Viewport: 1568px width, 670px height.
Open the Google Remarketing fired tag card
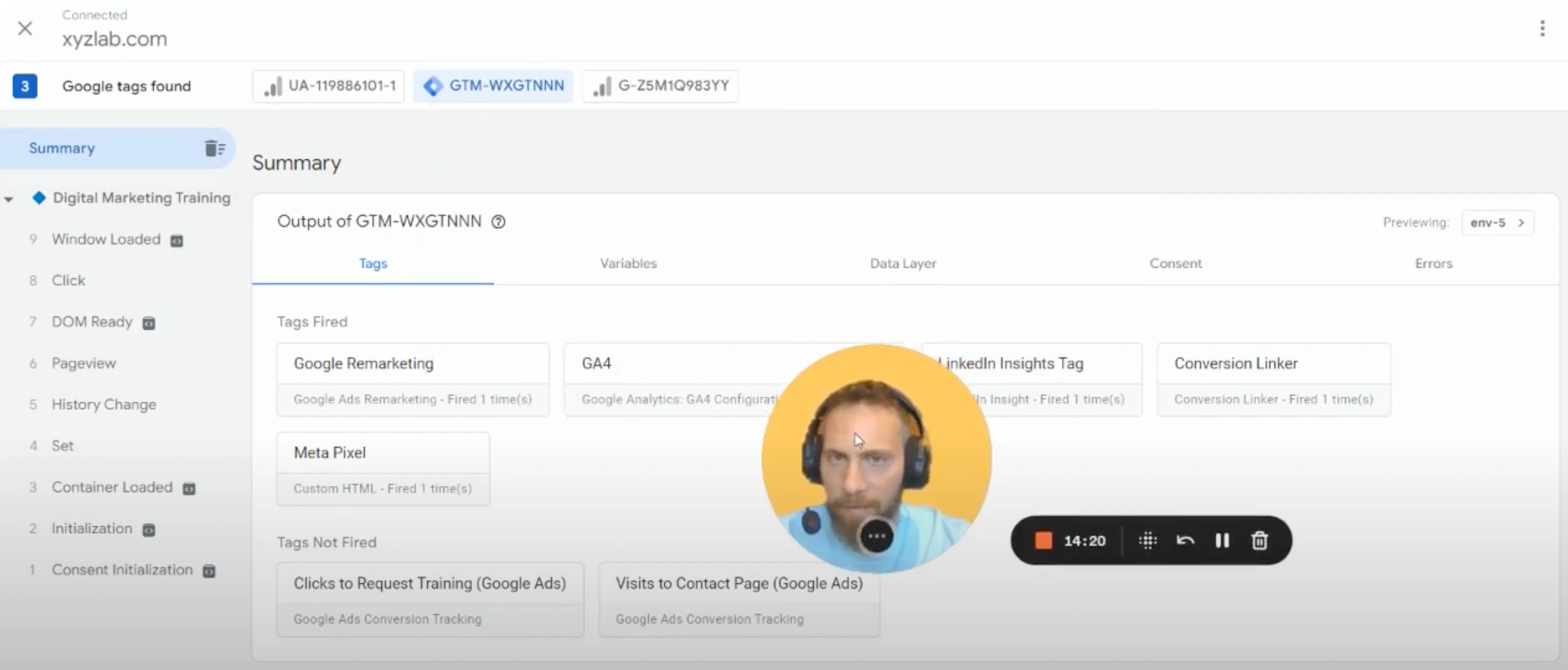pos(413,380)
